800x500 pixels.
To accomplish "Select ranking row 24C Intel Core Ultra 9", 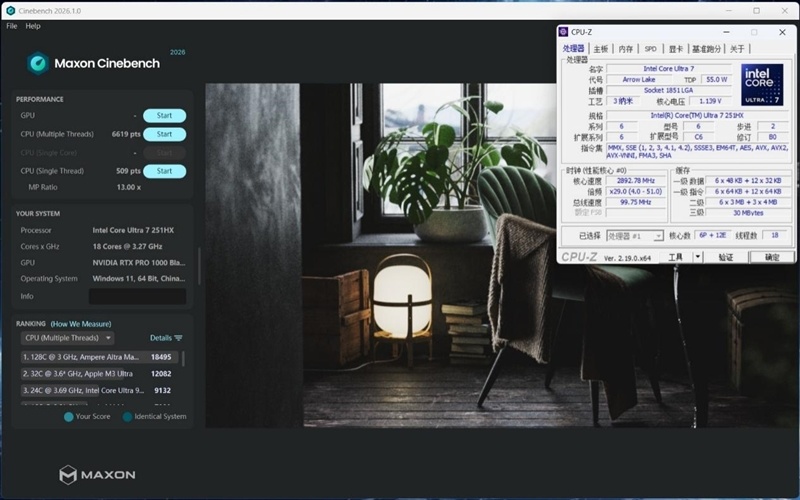I will [x=99, y=390].
